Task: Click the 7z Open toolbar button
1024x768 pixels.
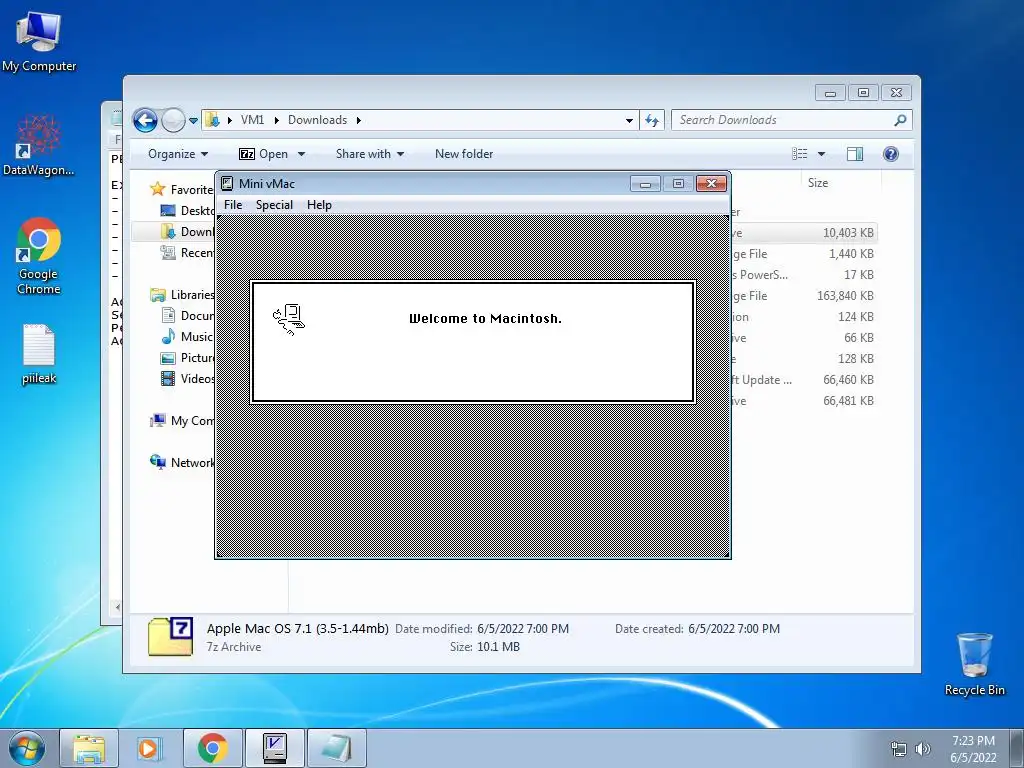Action: 263,154
